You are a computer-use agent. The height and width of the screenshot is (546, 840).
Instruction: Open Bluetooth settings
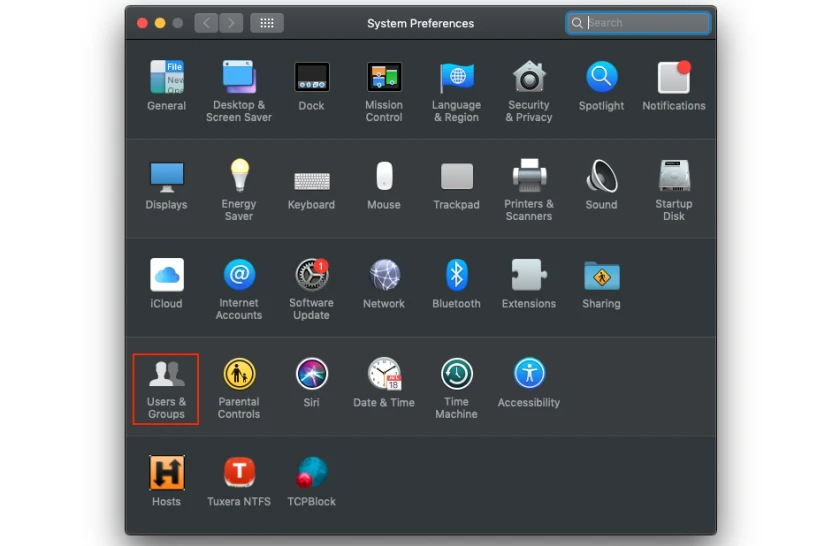pyautogui.click(x=456, y=284)
